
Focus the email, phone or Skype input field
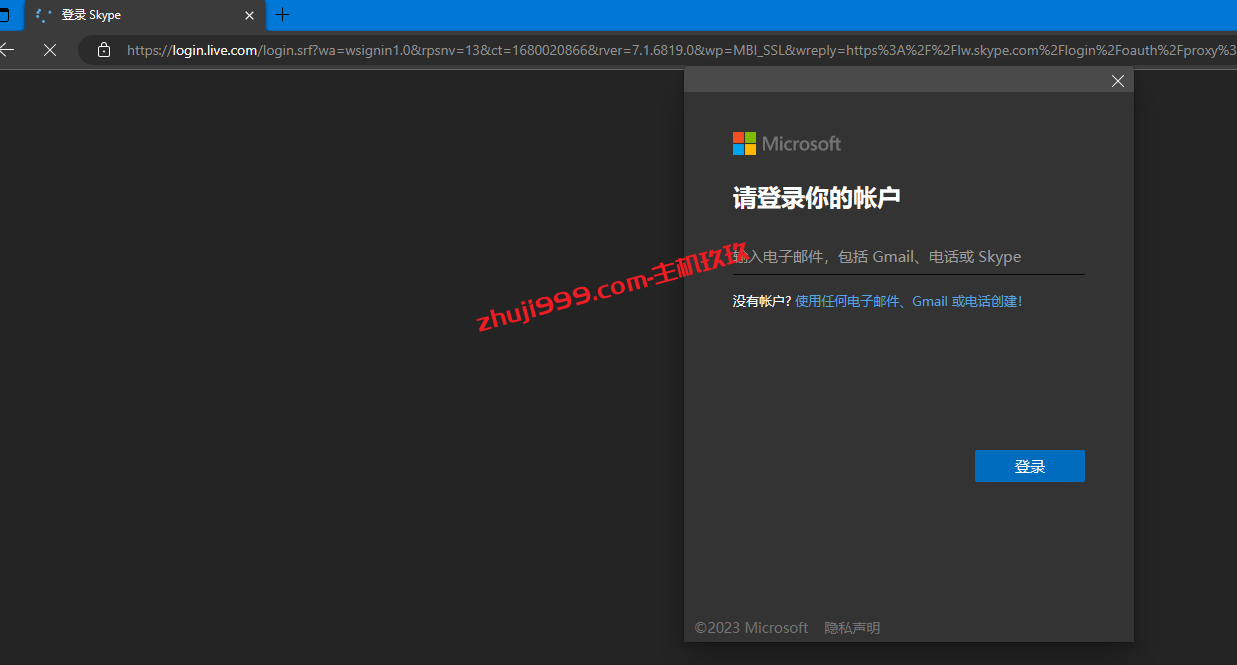point(908,257)
